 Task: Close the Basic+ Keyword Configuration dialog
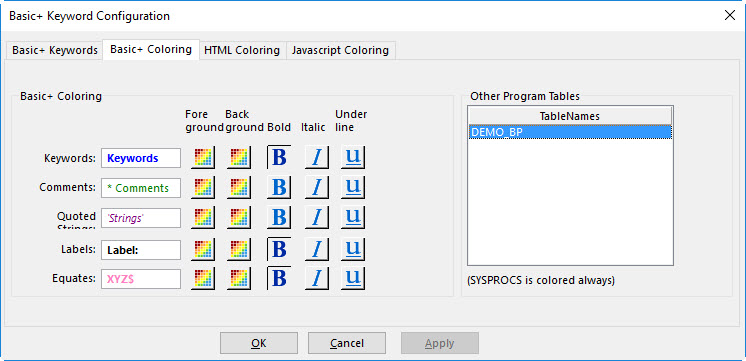click(x=729, y=15)
